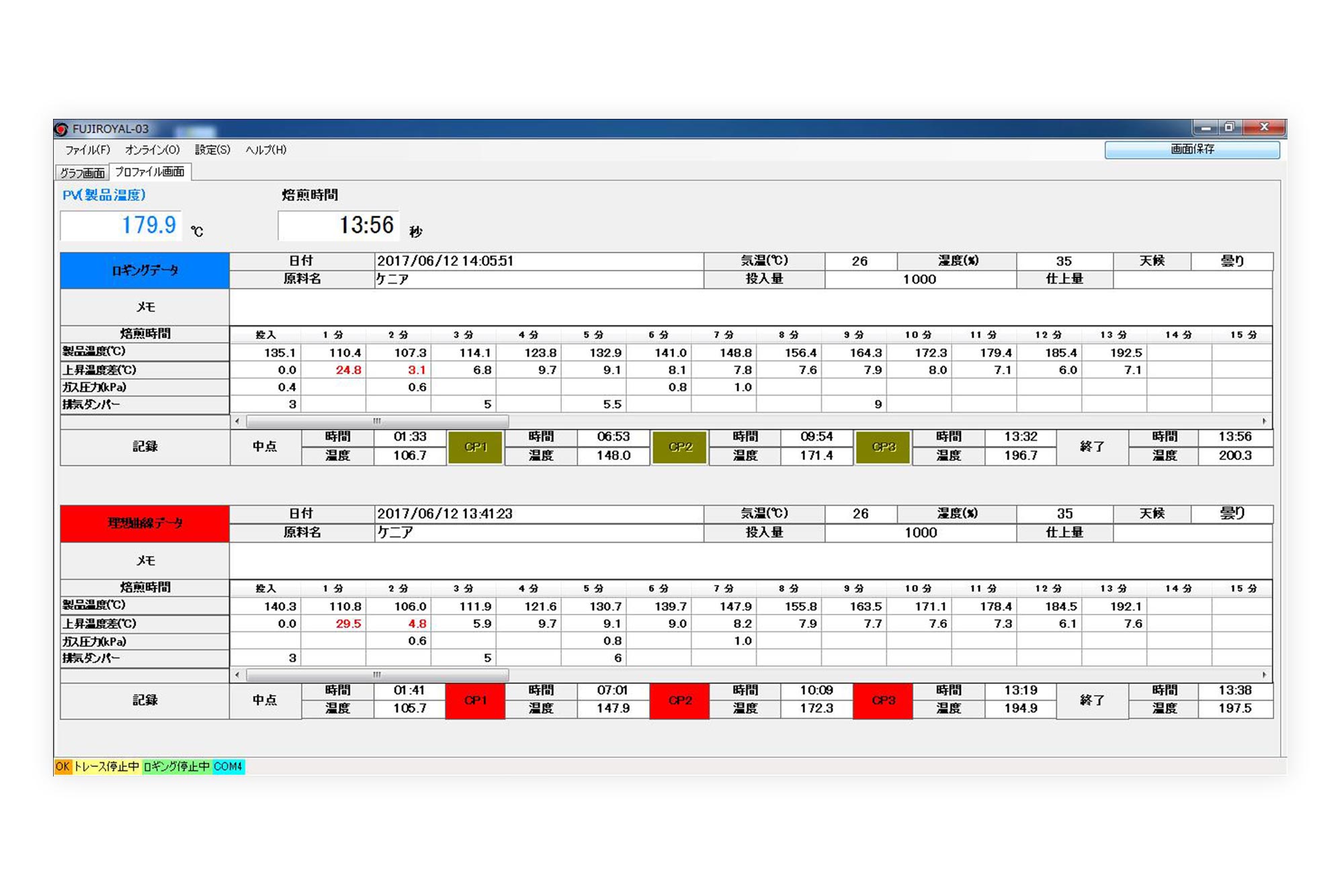Close the FUJIROYAL-03 window

point(1264,128)
